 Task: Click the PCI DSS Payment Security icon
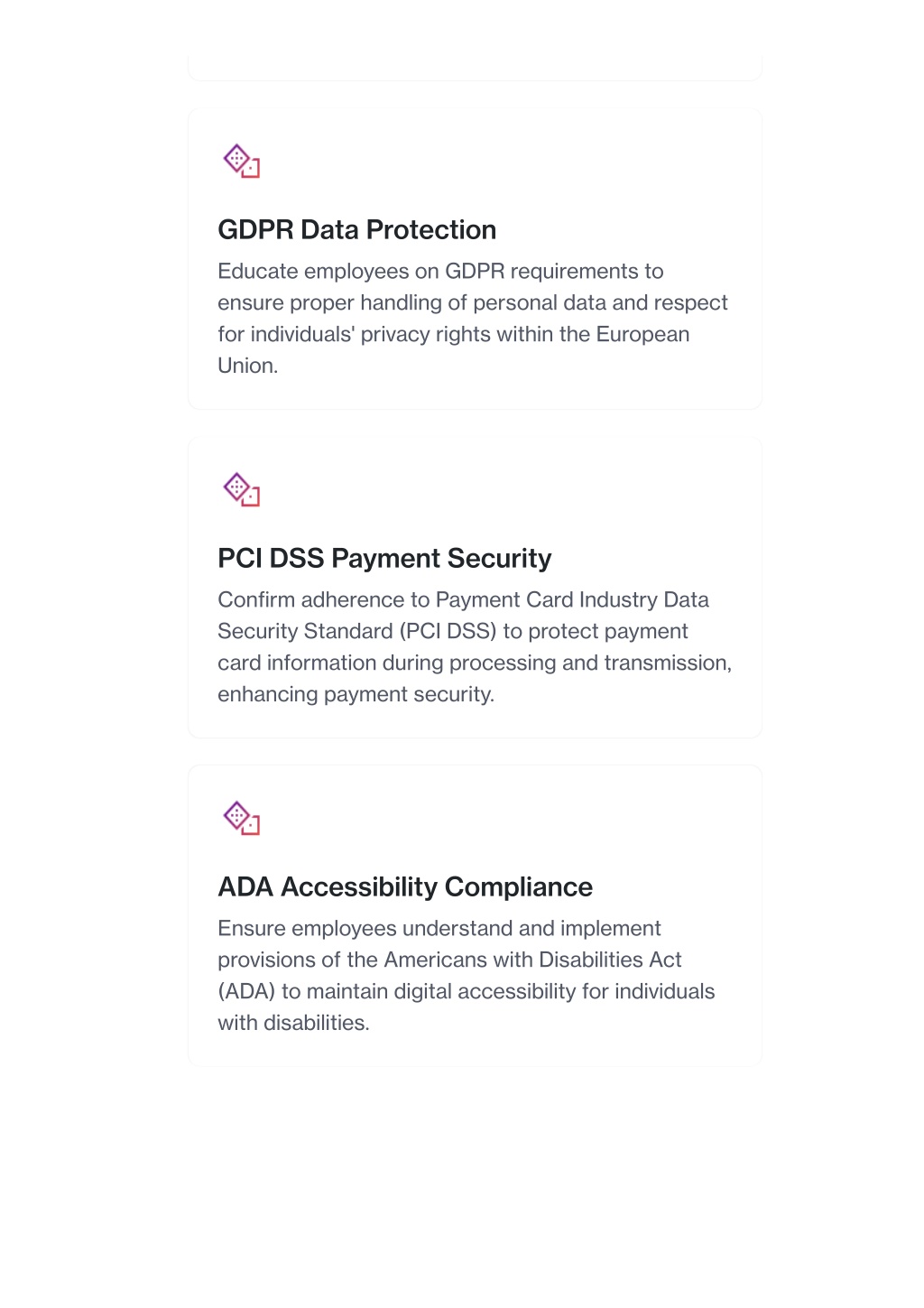click(x=242, y=489)
